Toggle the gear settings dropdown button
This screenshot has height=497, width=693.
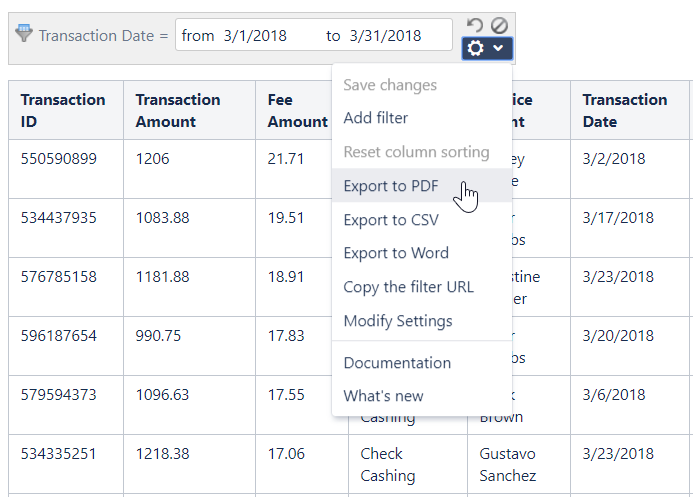point(487,48)
